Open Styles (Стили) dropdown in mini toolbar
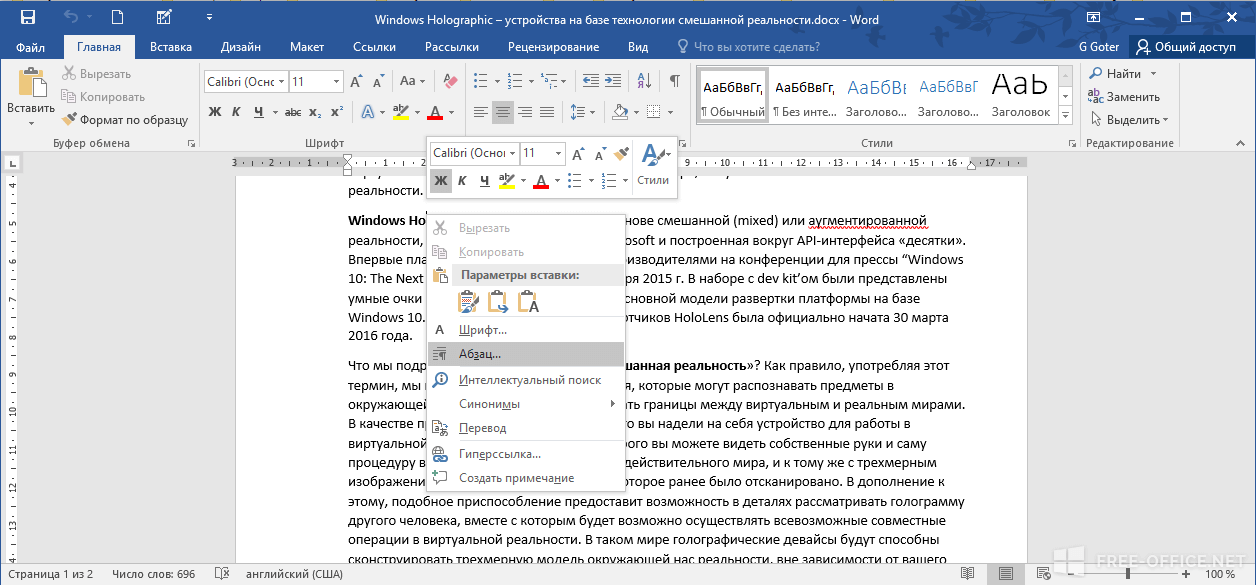 pos(653,164)
